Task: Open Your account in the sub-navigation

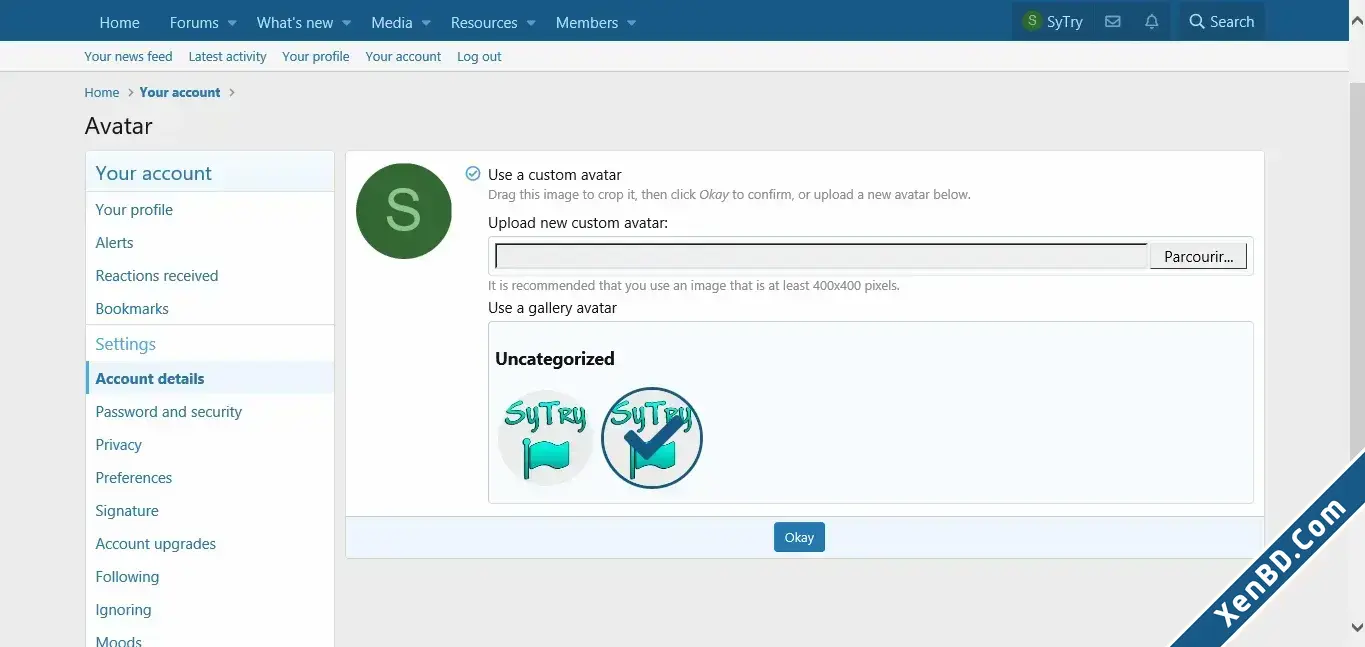Action: [x=403, y=56]
